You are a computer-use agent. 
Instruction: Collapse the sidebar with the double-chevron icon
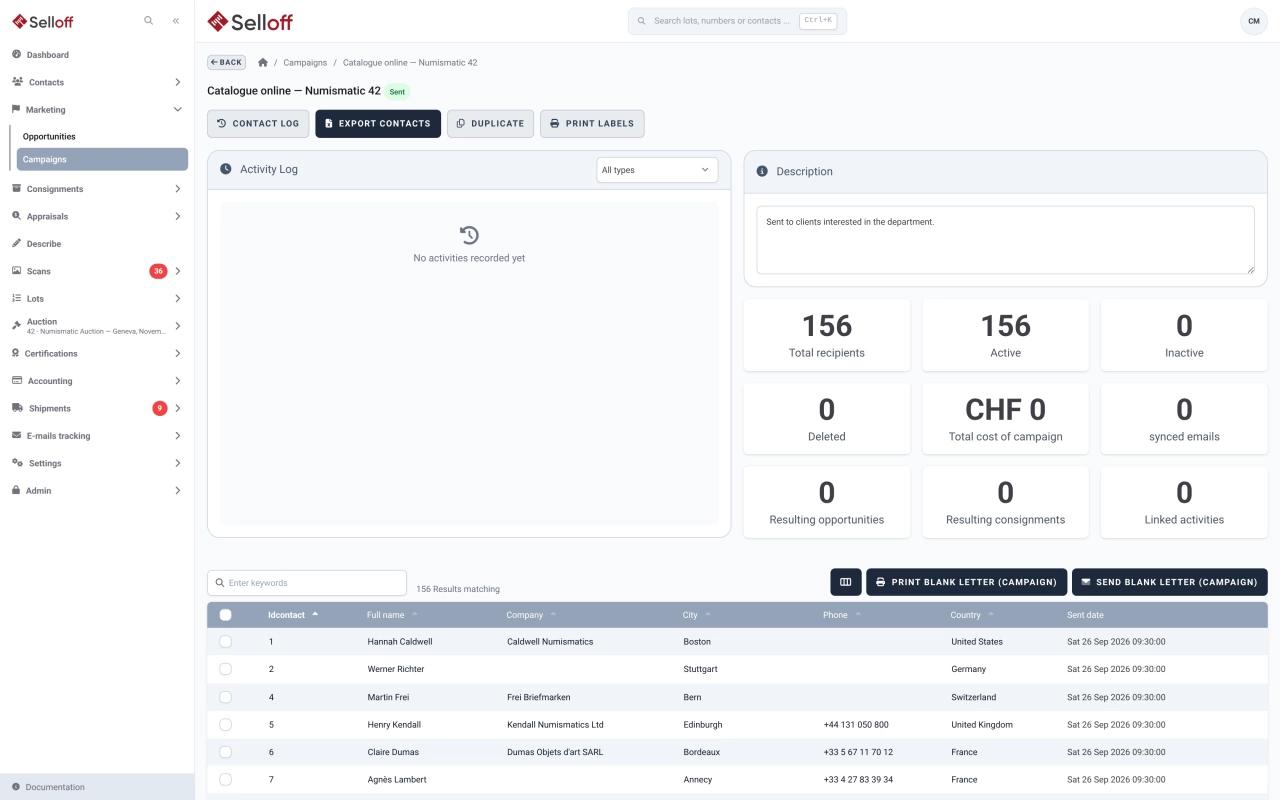click(176, 20)
